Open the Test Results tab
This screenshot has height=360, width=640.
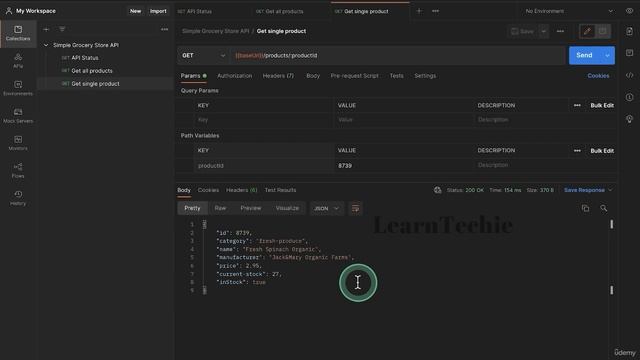coord(280,190)
